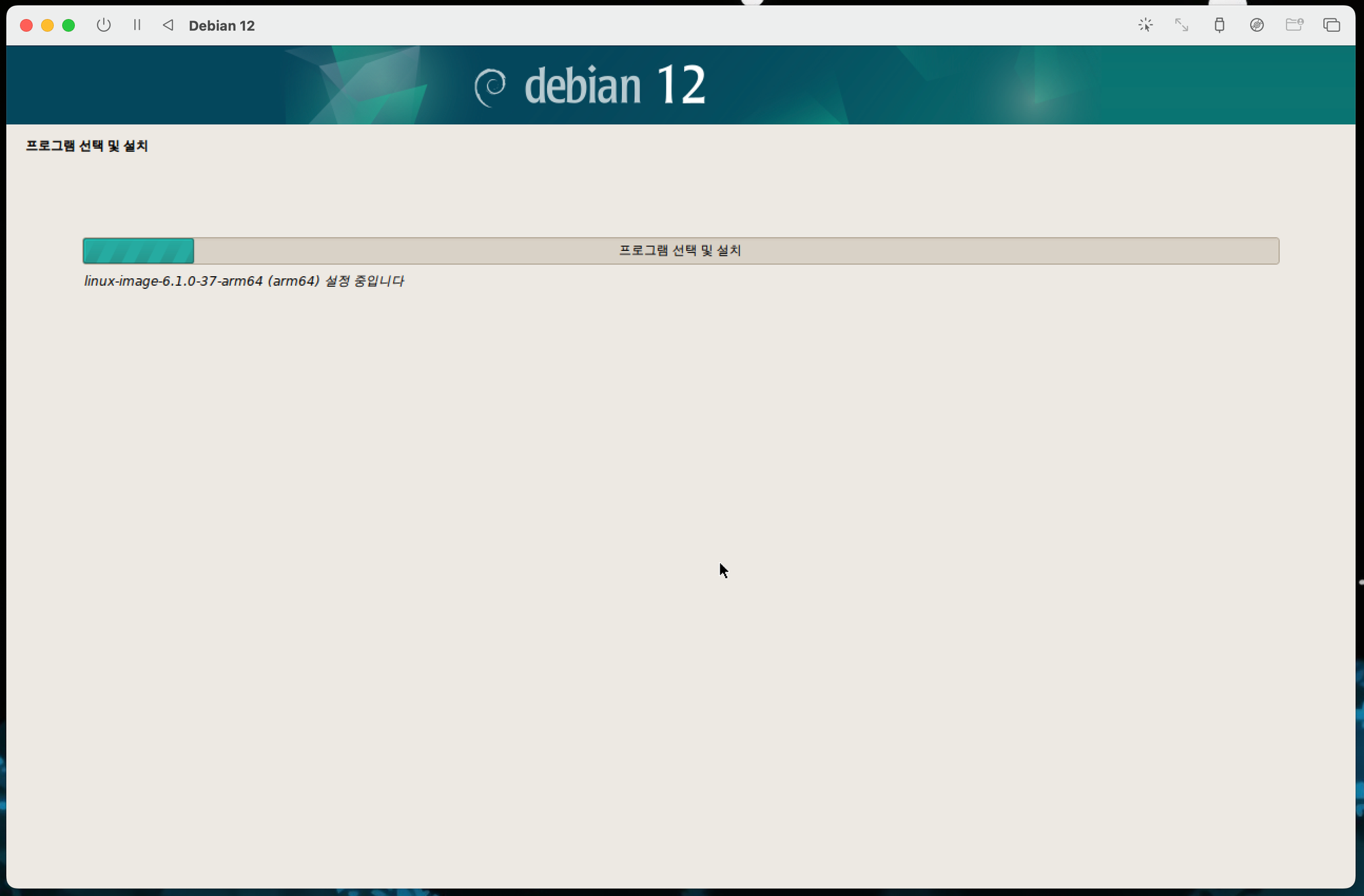Click the Debian 12 window title

pyautogui.click(x=222, y=26)
